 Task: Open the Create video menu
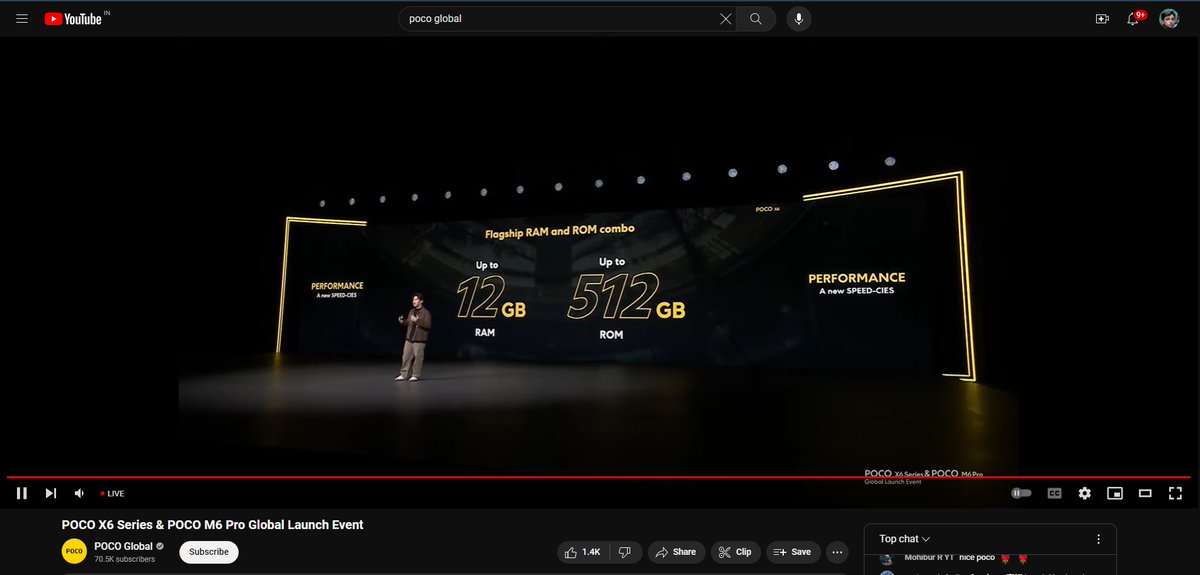coord(1103,19)
